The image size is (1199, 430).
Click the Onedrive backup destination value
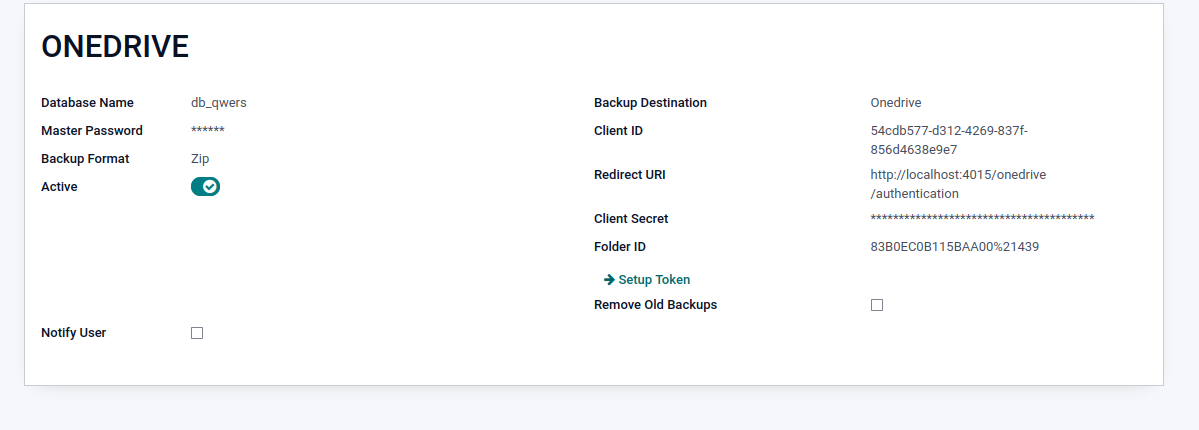(x=896, y=103)
